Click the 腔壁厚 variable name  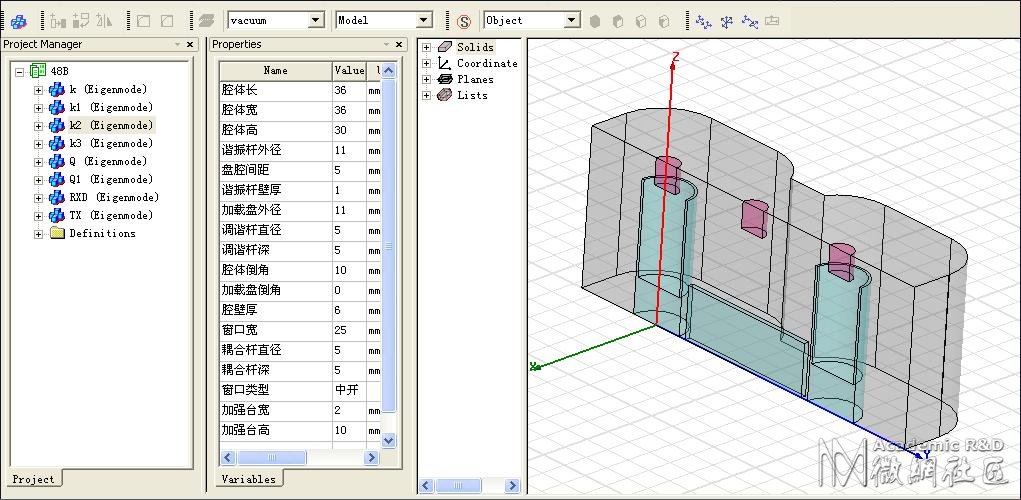click(x=240, y=311)
